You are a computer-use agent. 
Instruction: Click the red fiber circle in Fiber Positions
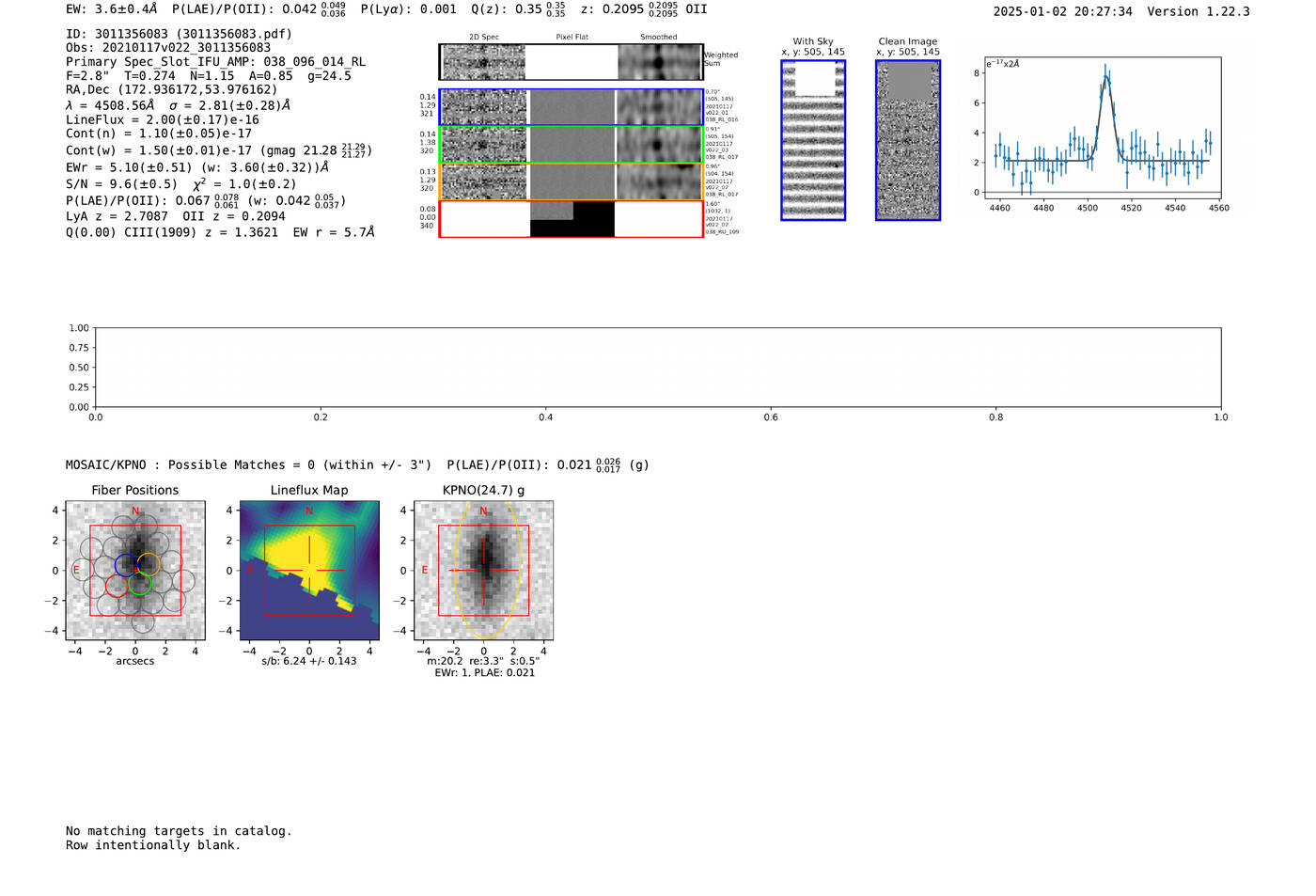tap(117, 585)
